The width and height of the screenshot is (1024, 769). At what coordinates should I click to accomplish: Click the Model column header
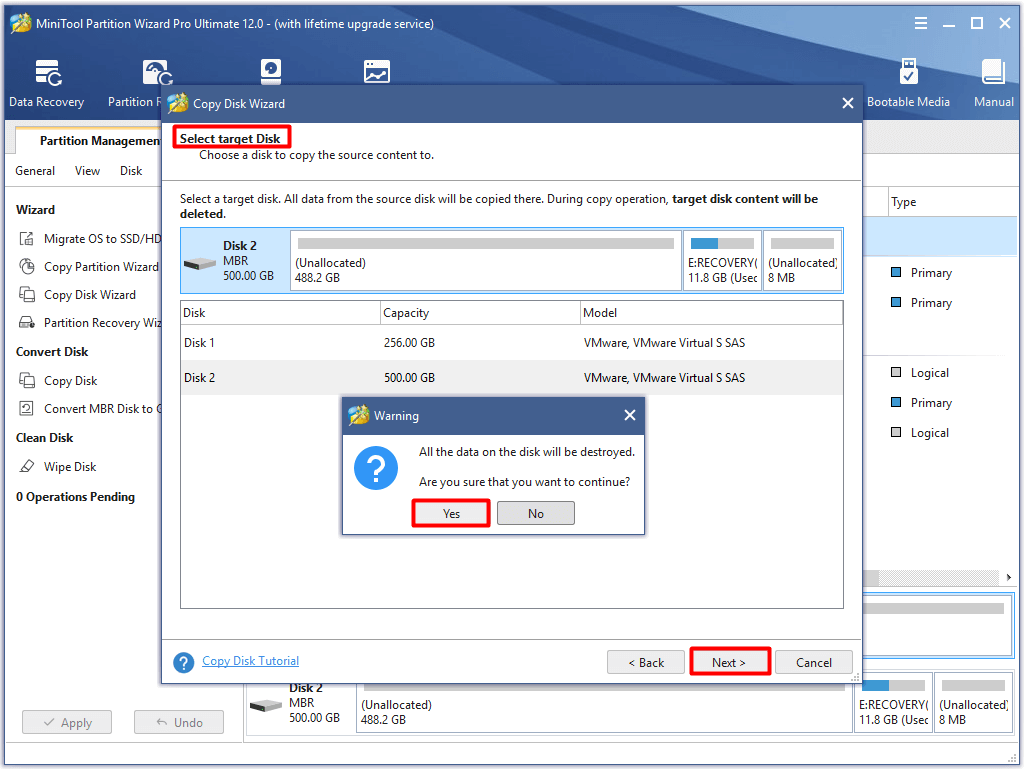(x=712, y=313)
